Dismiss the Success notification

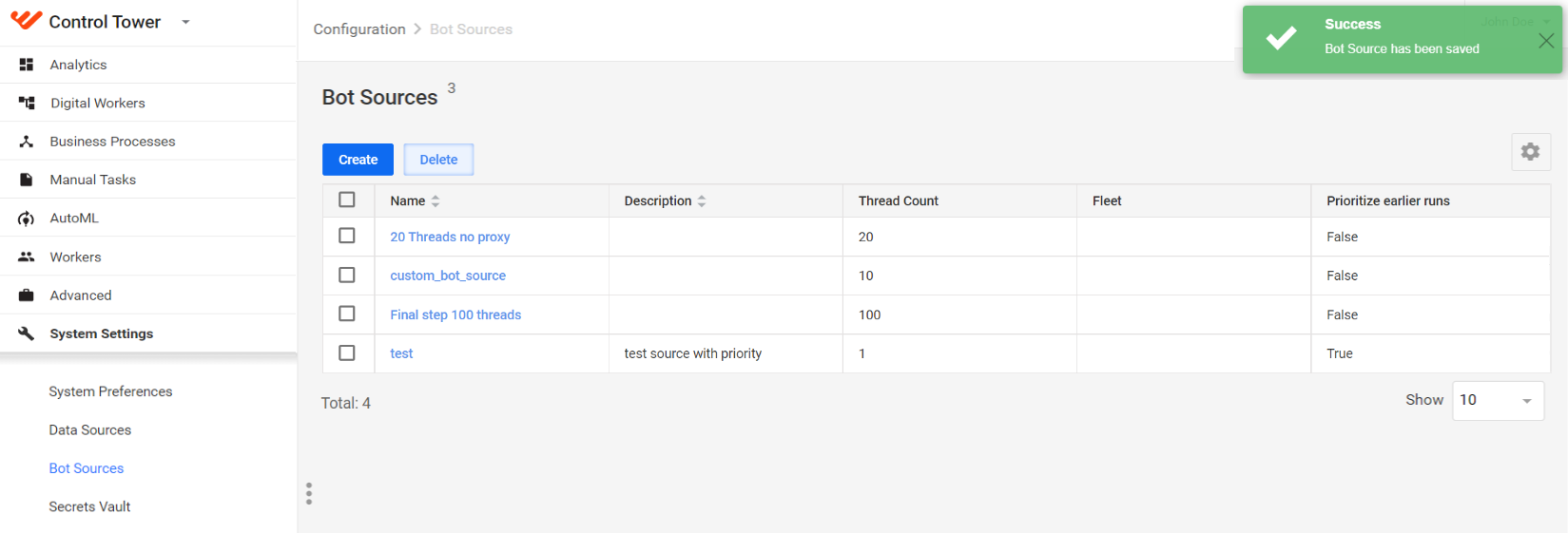1546,41
